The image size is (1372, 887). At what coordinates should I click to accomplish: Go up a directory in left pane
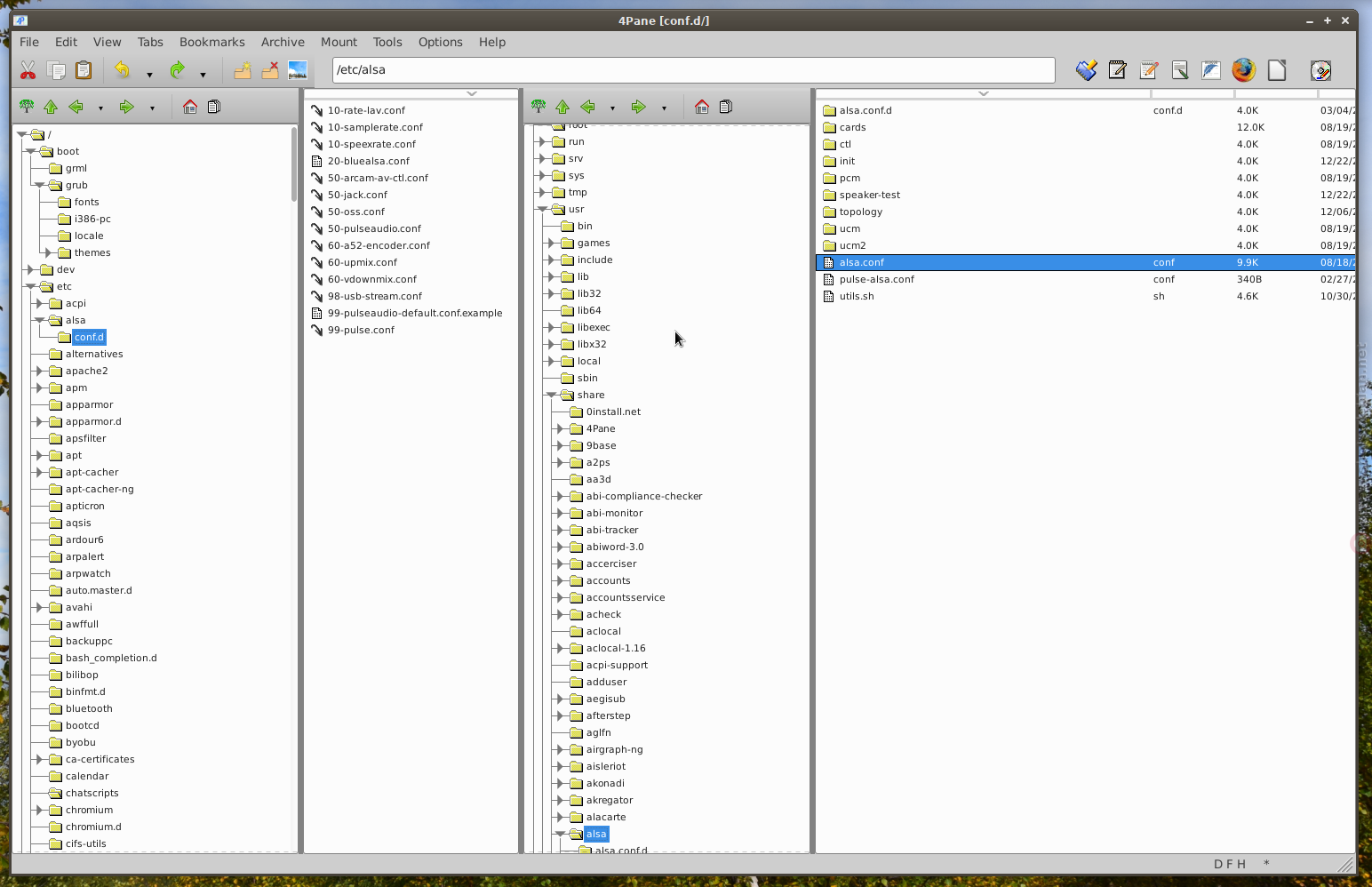(x=51, y=107)
